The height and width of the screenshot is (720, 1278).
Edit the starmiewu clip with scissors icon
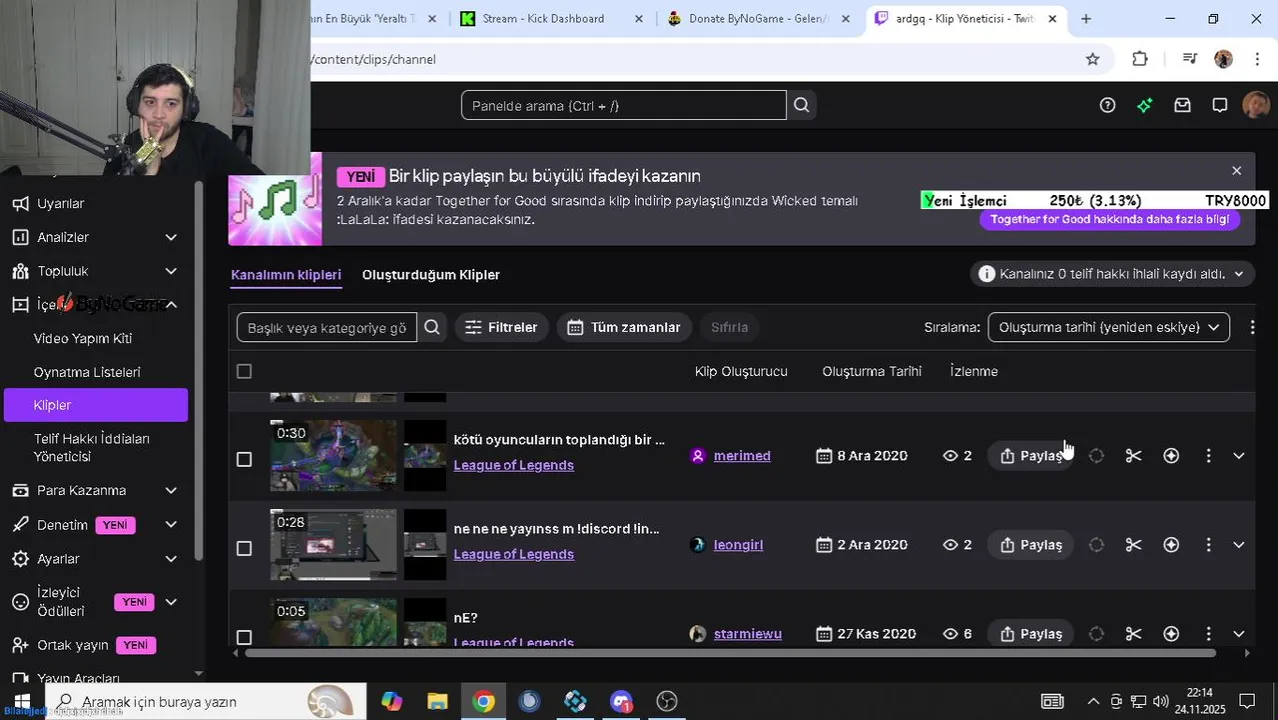point(1133,634)
